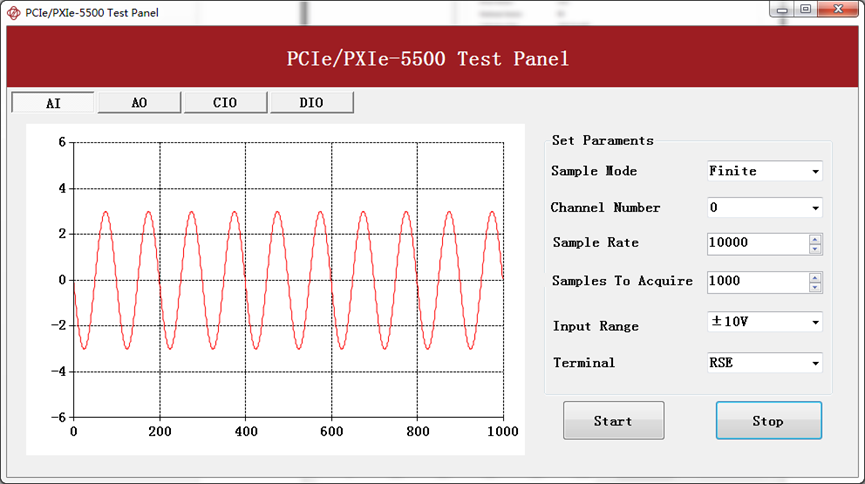Click the x-axis label 600
Image resolution: width=865 pixels, height=484 pixels.
[332, 432]
